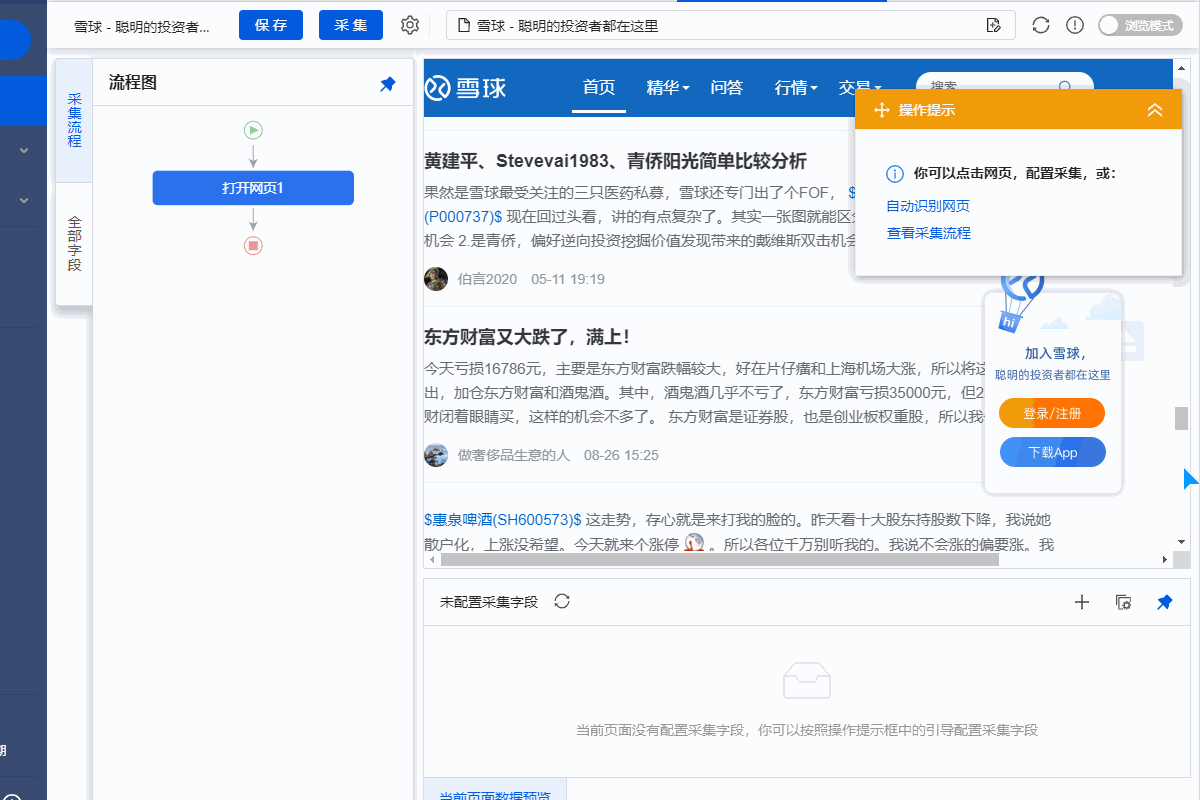Click the blue info icon in 操作提示
Image resolution: width=1200 pixels, height=800 pixels.
click(896, 174)
